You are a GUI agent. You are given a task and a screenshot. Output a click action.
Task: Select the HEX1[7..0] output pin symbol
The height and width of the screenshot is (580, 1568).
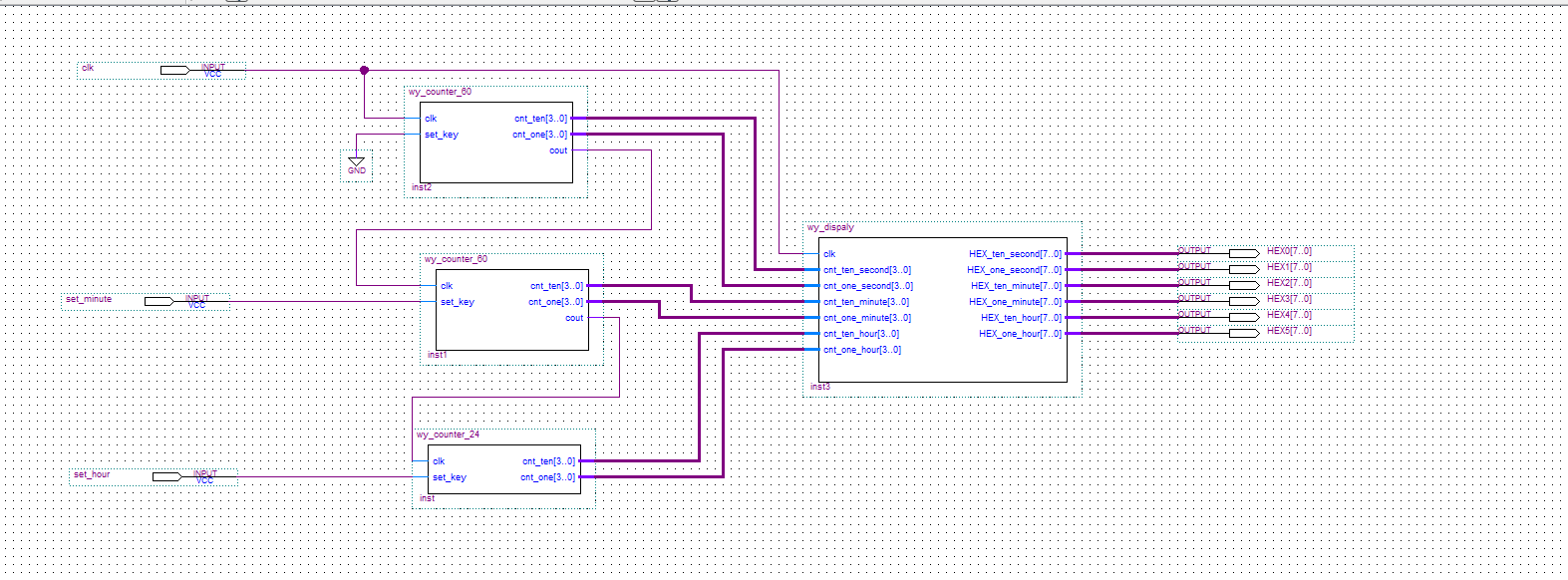(x=1244, y=269)
